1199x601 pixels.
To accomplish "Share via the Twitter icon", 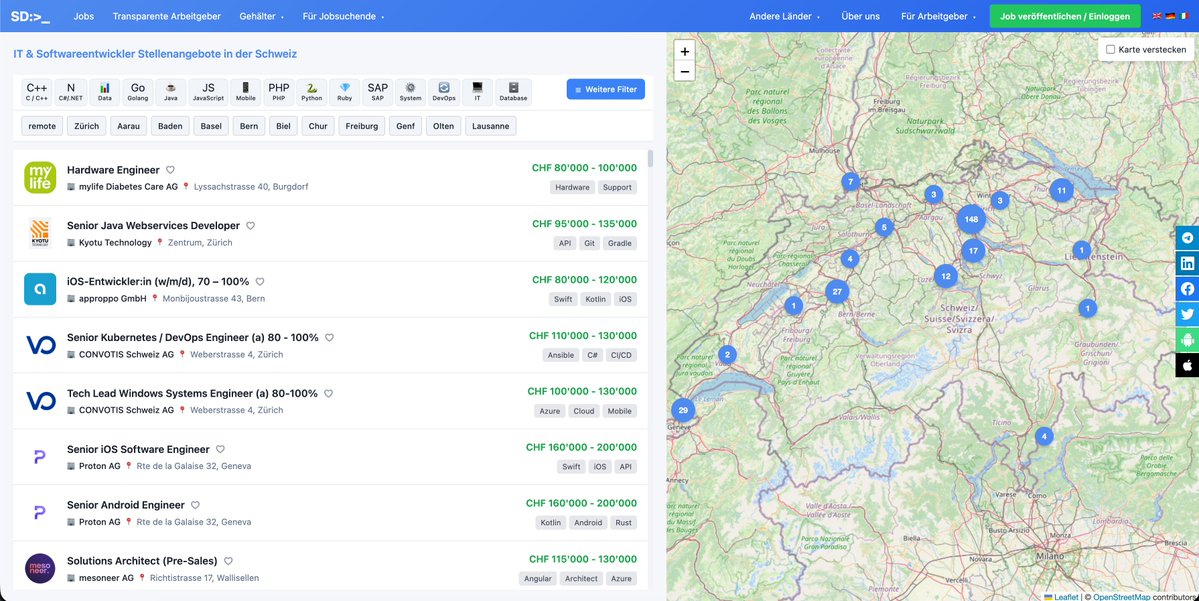I will click(x=1188, y=313).
